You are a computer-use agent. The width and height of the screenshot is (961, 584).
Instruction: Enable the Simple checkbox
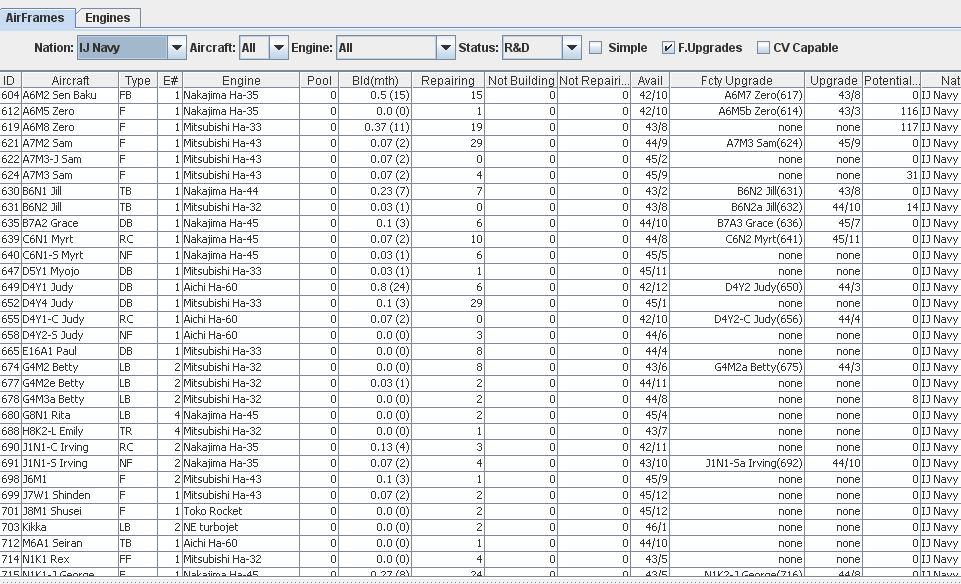[x=595, y=48]
